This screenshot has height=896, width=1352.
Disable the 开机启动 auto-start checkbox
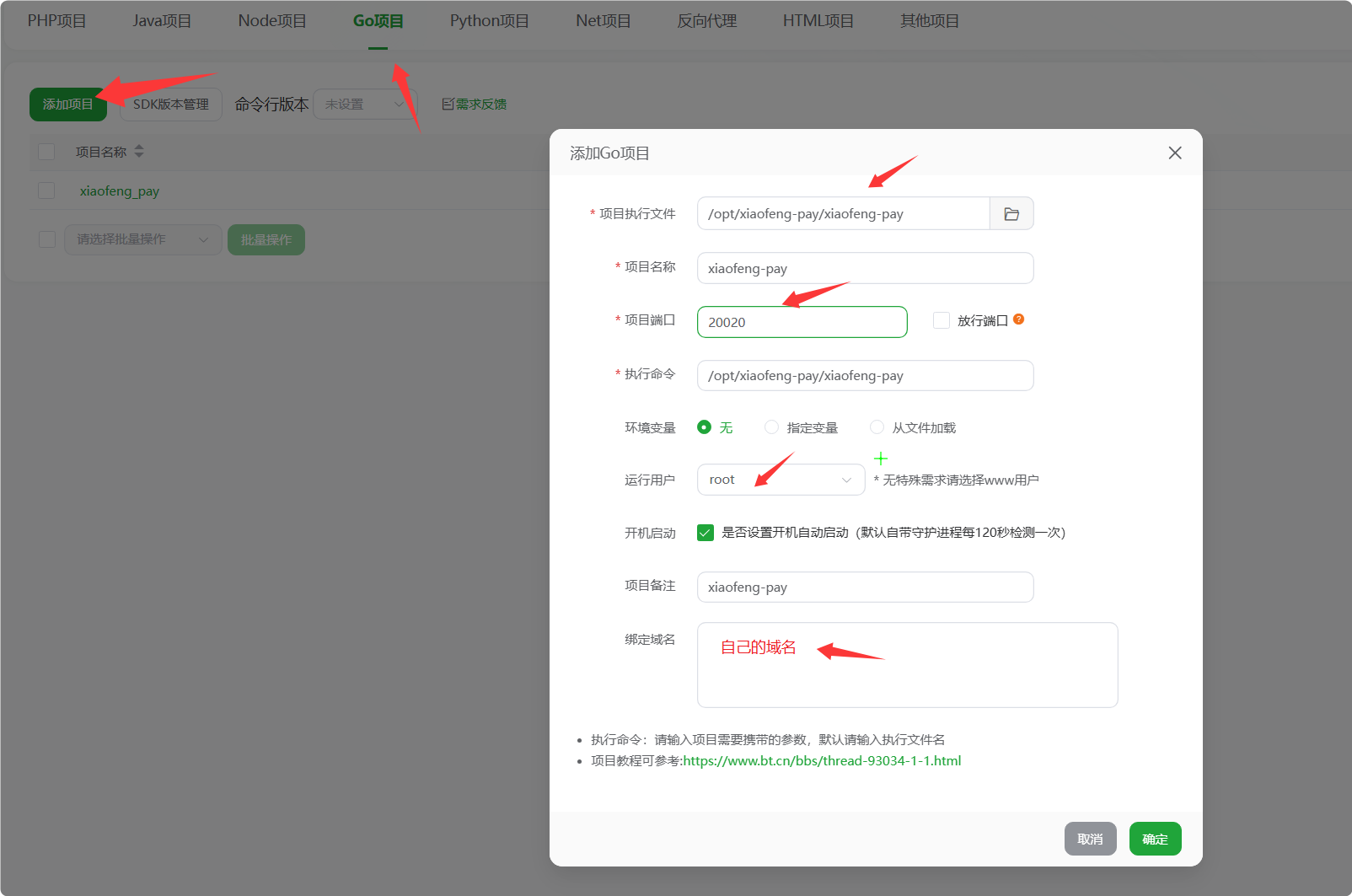pyautogui.click(x=705, y=532)
